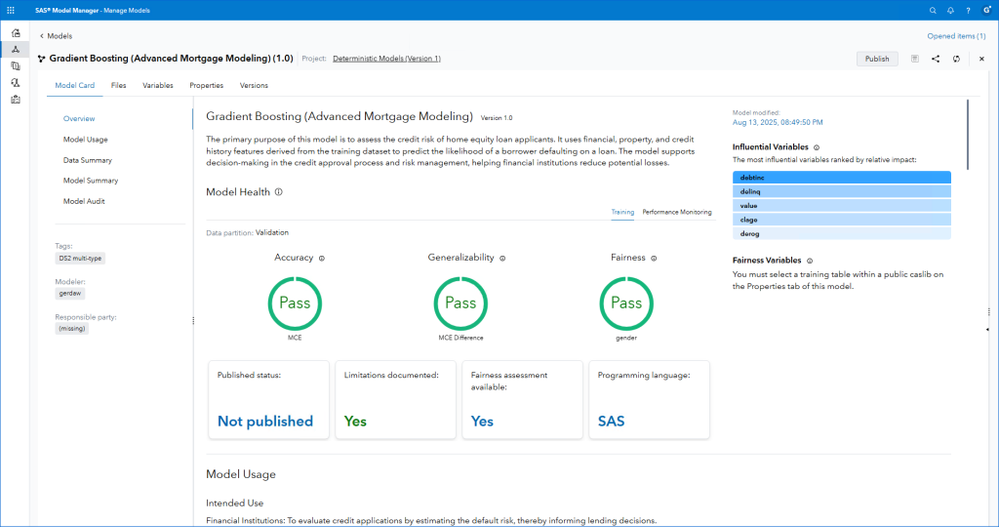Image resolution: width=999 pixels, height=527 pixels.
Task: Click the Fairness Pass gauge
Action: (626, 303)
